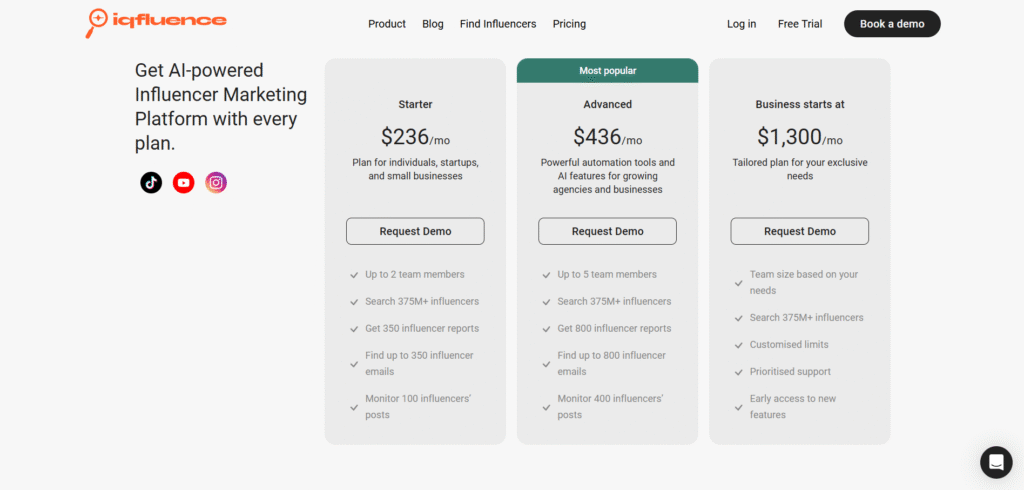The height and width of the screenshot is (490, 1024).
Task: Click the $436/mo price
Action: (x=607, y=137)
